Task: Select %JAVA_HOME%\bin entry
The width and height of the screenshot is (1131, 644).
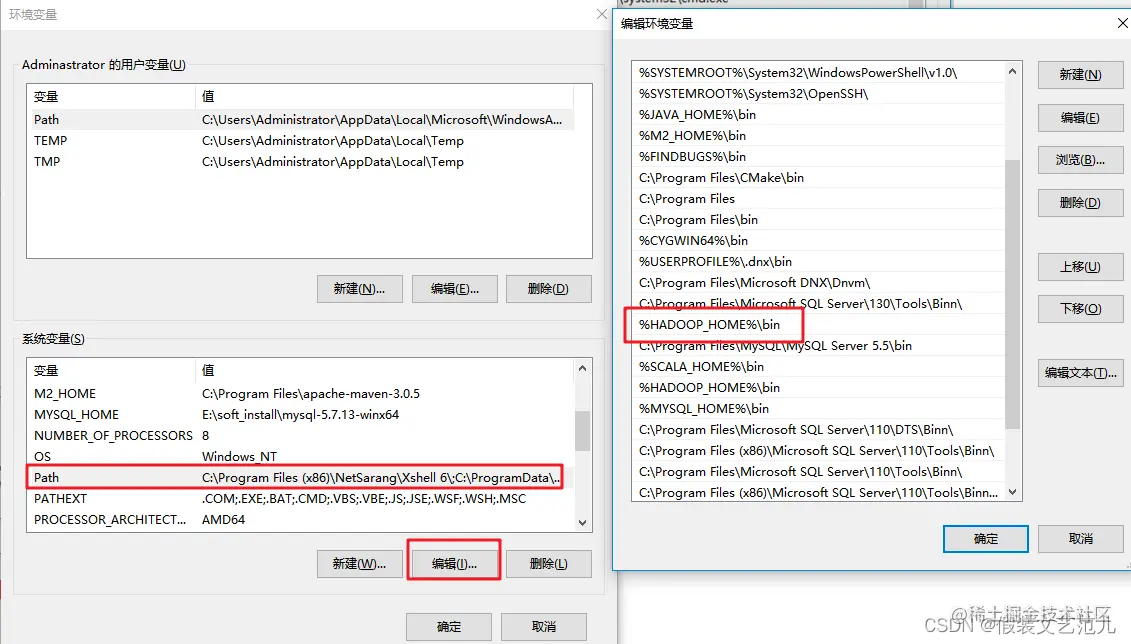Action: 818,115
